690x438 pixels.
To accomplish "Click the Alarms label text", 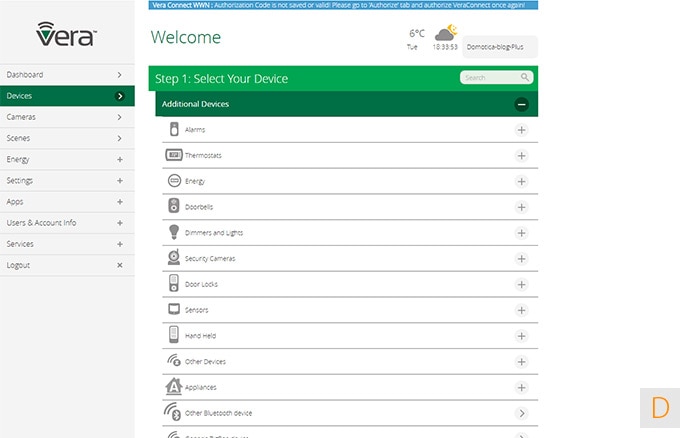I will (x=195, y=130).
